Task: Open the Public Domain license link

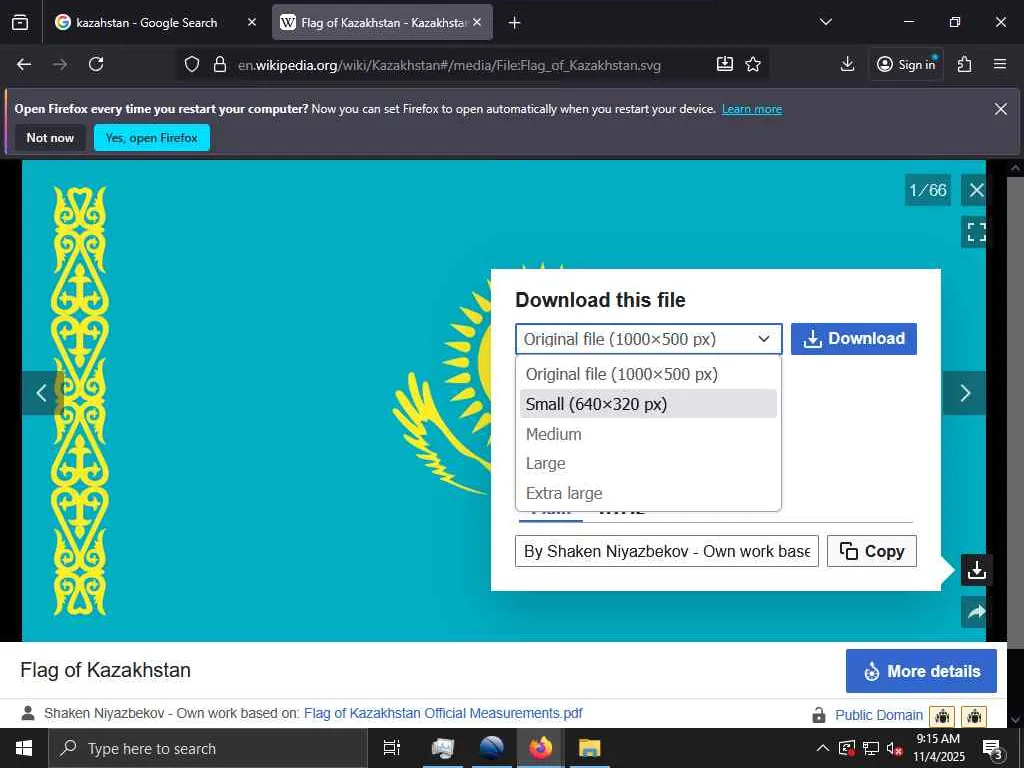Action: pyautogui.click(x=878, y=715)
